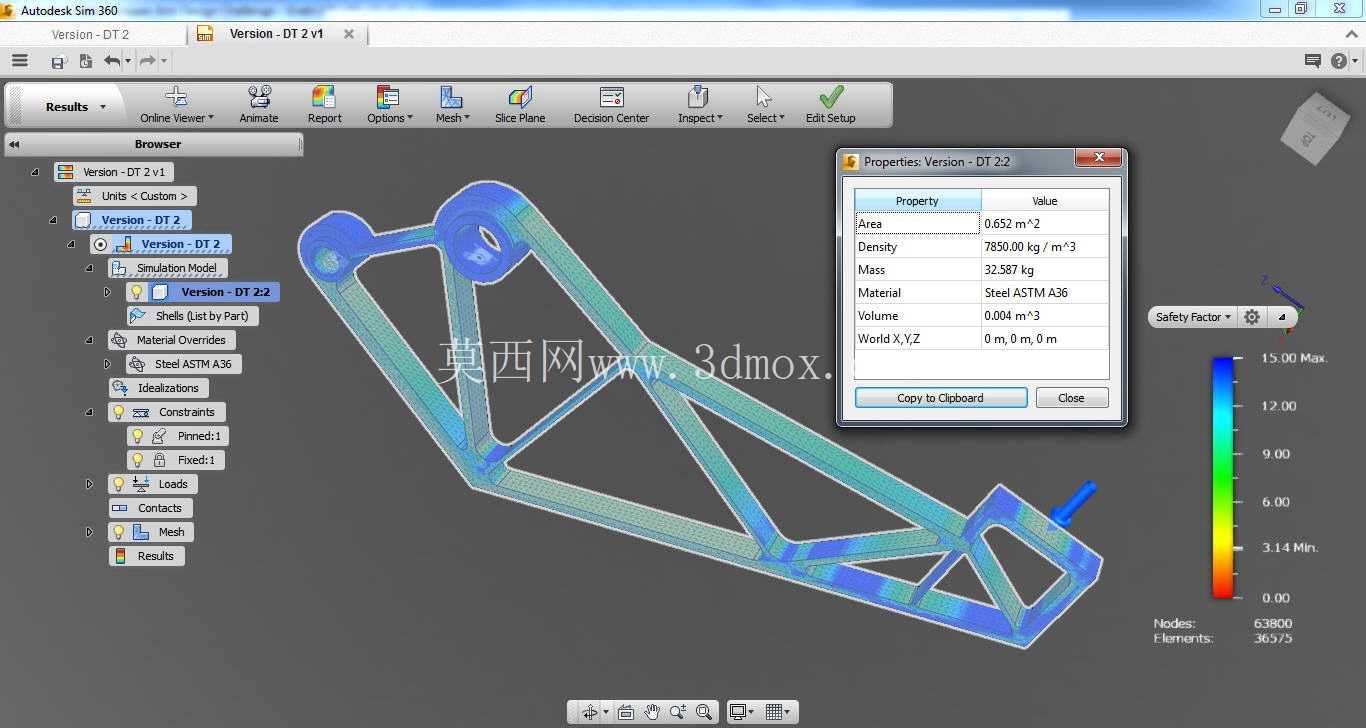This screenshot has width=1366, height=728.
Task: Click the Orbit tool icon
Action: point(590,712)
